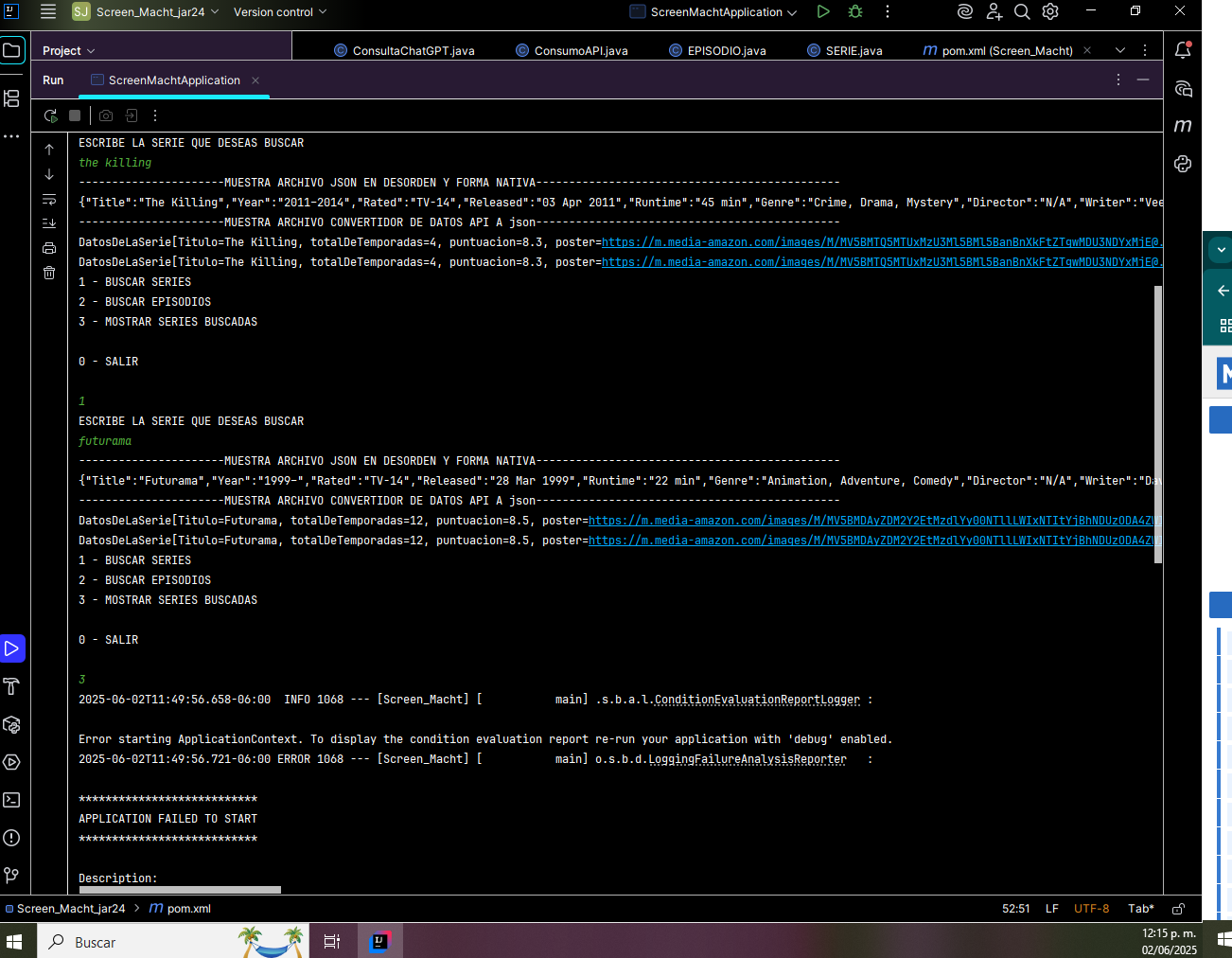Viewport: 1232px width, 958px height.
Task: Click the 52:51 cursor position indicator
Action: click(1016, 909)
